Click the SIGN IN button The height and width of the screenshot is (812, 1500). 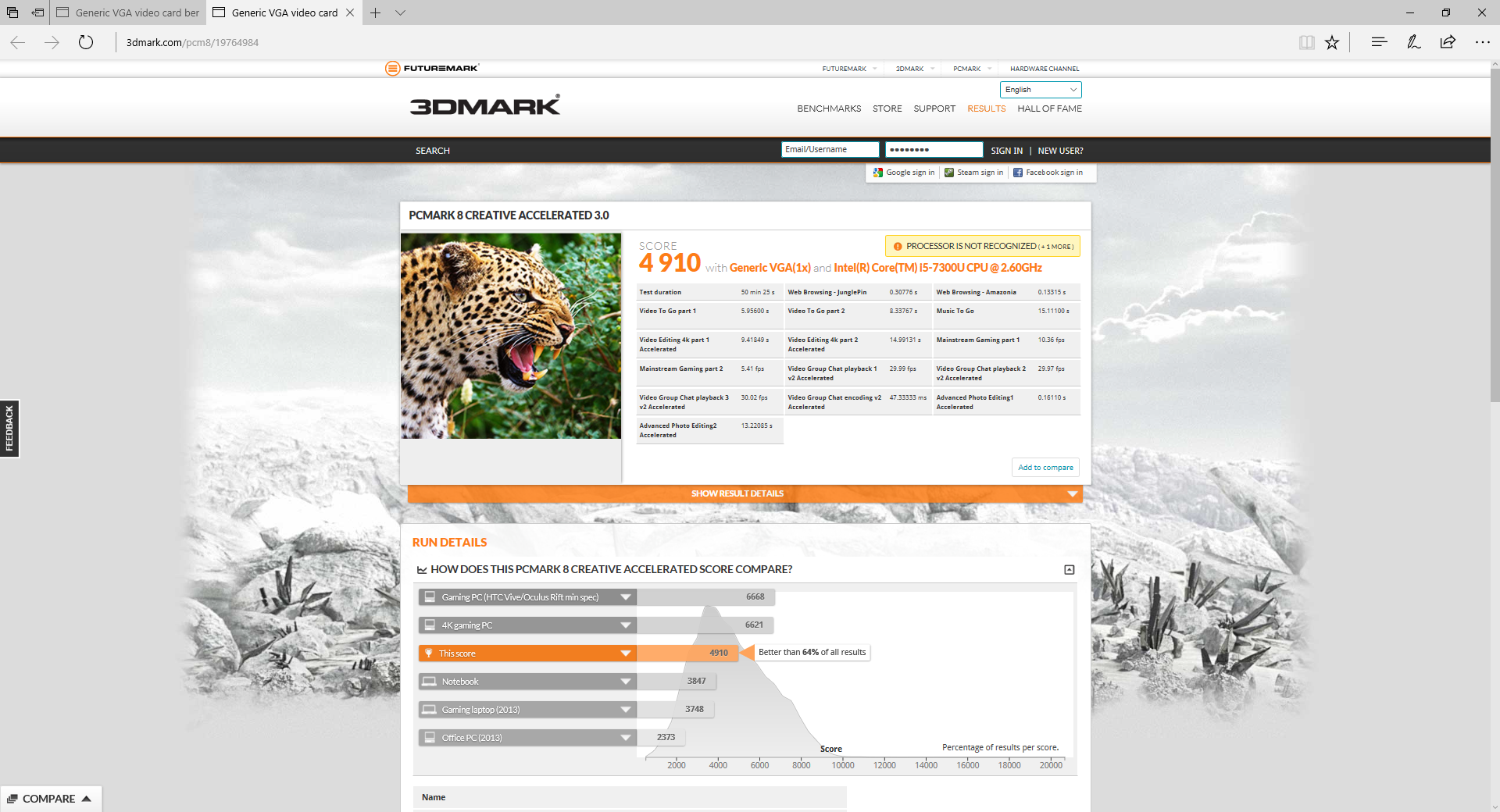(x=1006, y=151)
